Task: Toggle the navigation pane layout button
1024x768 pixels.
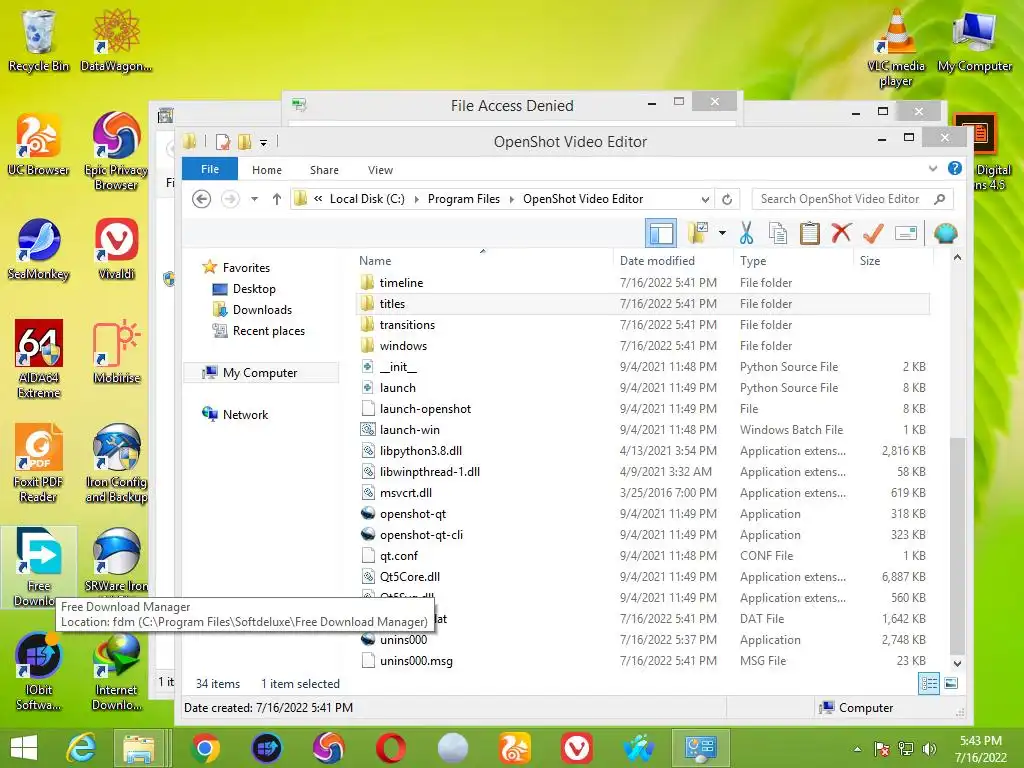Action: tap(660, 233)
